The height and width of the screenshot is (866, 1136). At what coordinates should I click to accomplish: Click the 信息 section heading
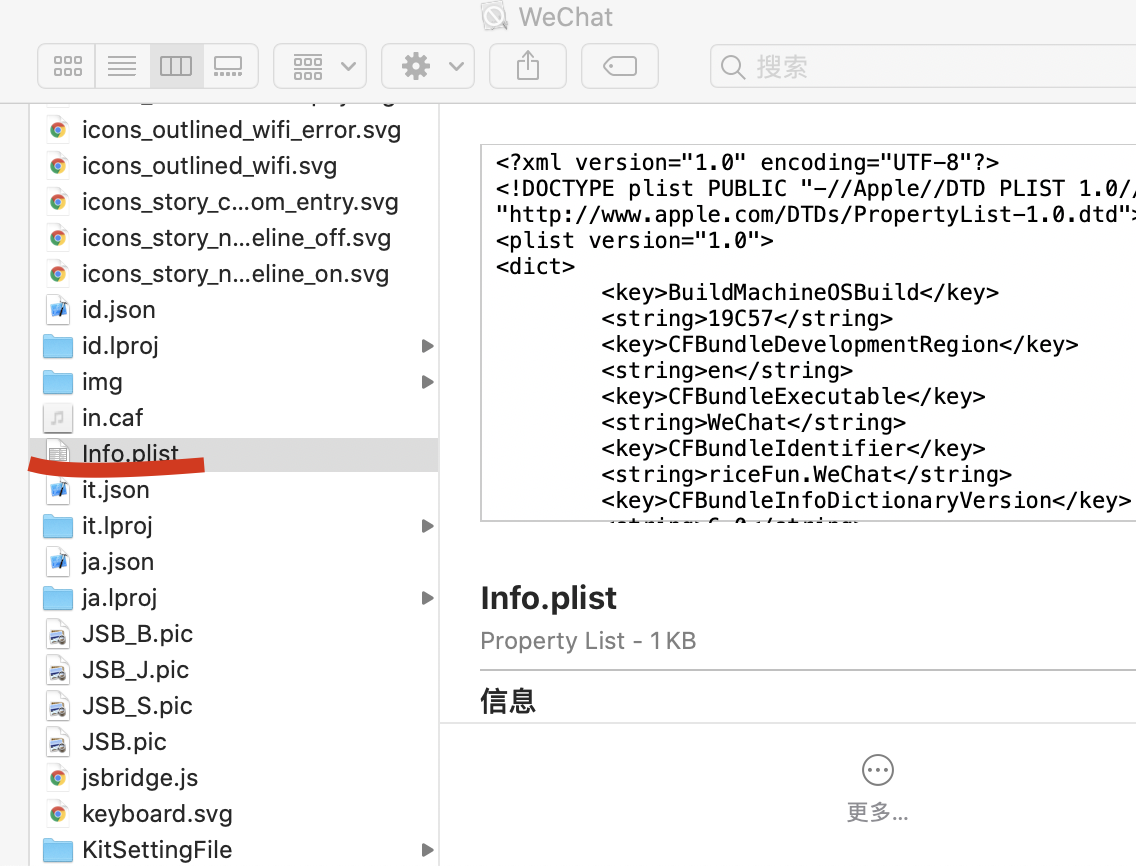[x=508, y=701]
